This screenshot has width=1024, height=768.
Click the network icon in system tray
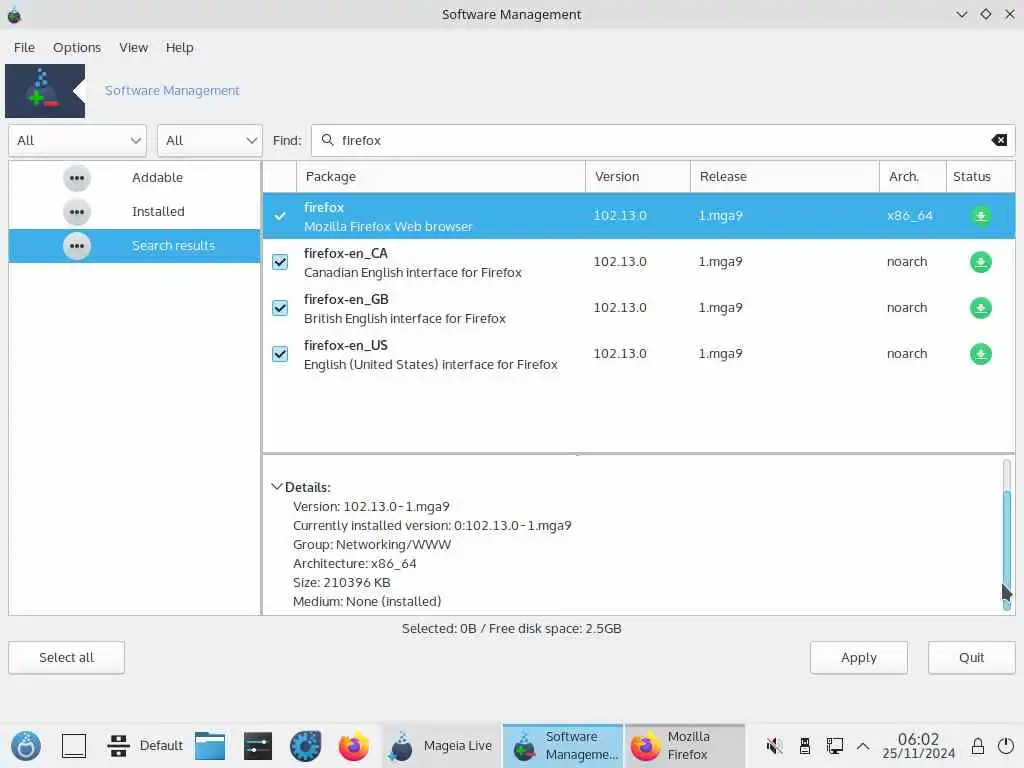834,746
